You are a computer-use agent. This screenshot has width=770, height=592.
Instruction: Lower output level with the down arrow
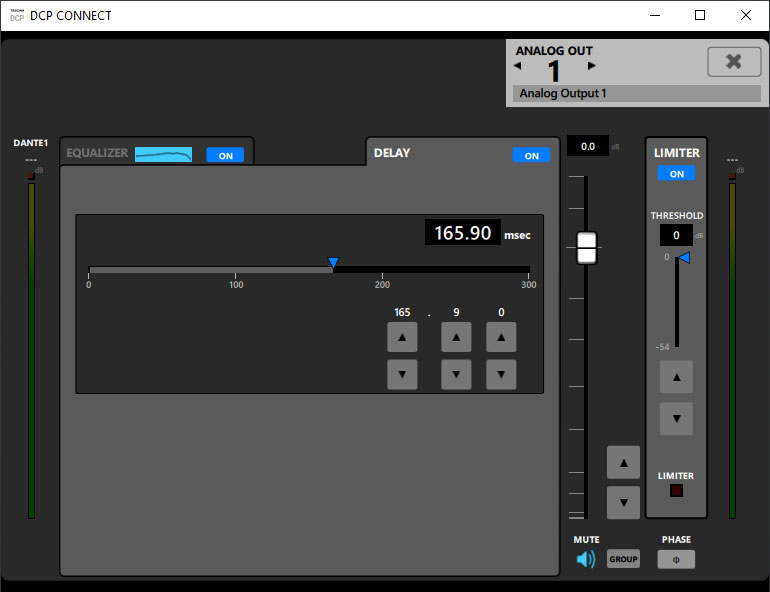pyautogui.click(x=623, y=503)
